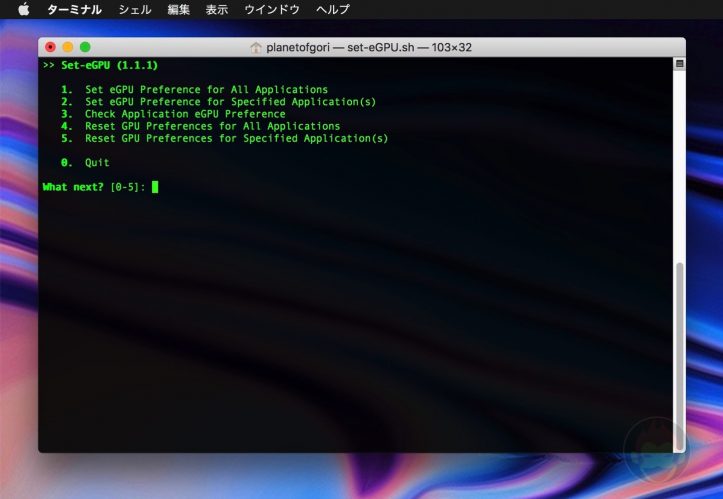
Task: Click the cursor after 'What next?' prompt
Action: click(155, 187)
